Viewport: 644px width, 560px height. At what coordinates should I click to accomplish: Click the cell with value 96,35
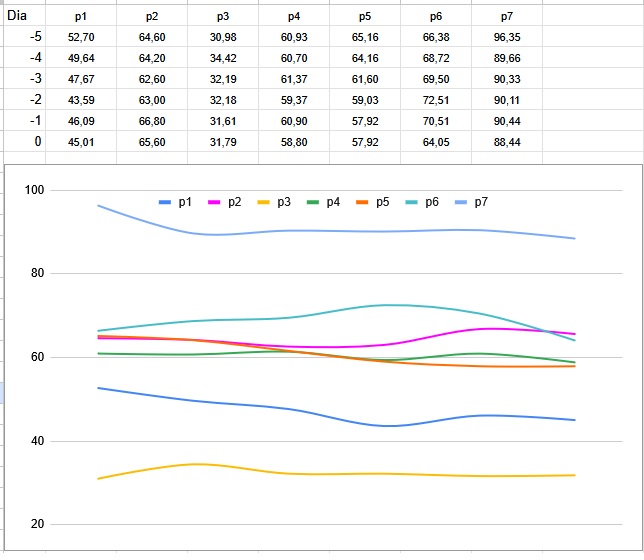[x=507, y=37]
